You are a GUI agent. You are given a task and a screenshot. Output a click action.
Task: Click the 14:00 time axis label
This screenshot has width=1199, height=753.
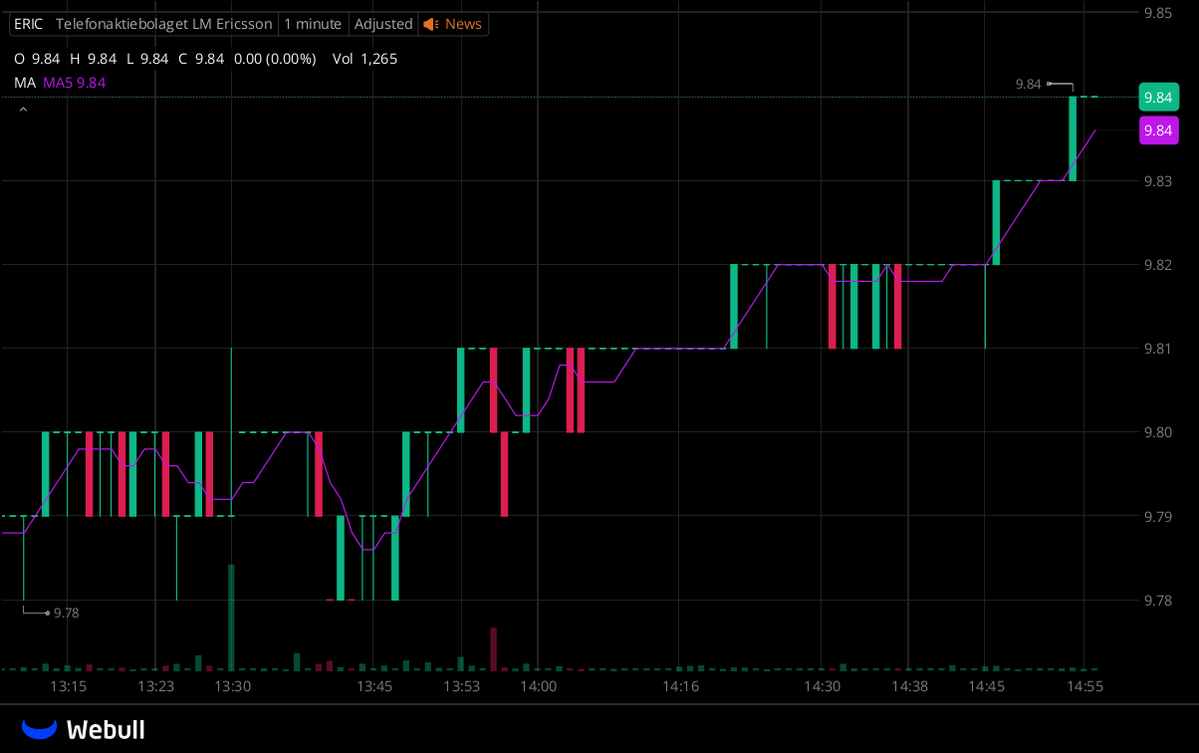538,686
